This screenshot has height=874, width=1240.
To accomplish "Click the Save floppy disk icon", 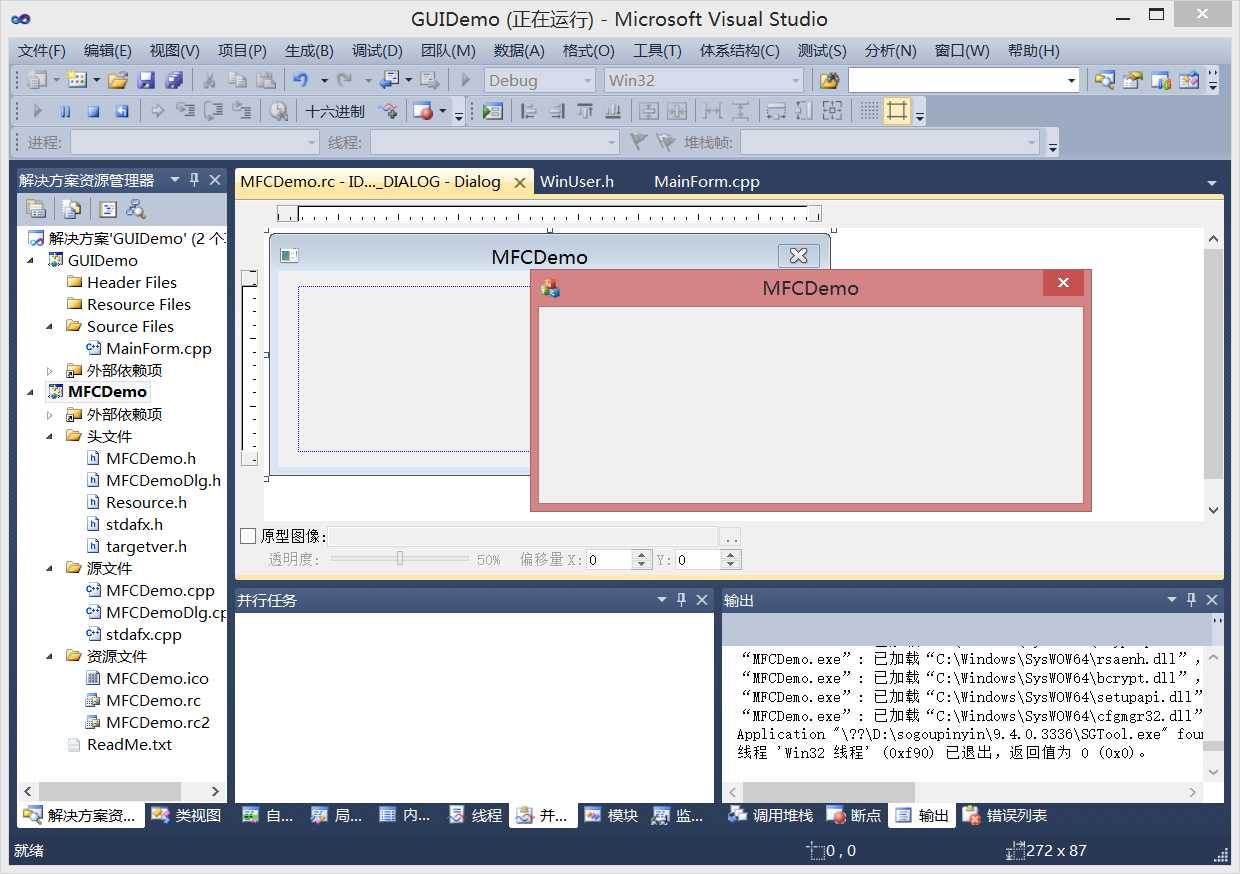I will click(146, 81).
